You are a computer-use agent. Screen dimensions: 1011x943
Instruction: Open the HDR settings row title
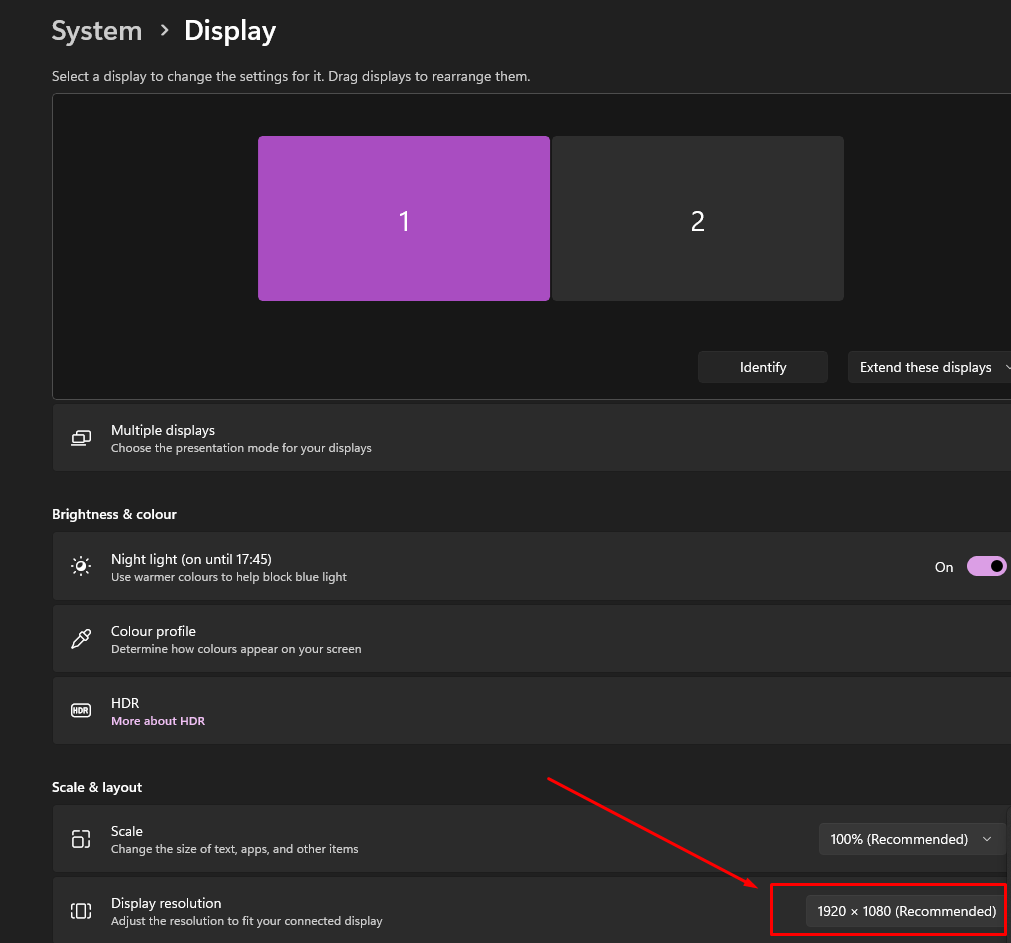125,703
